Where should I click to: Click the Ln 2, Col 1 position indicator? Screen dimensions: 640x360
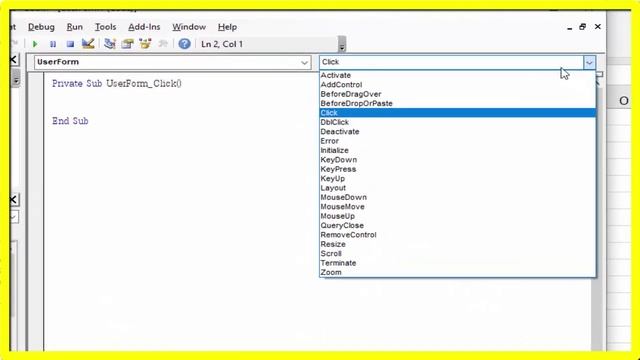point(222,44)
